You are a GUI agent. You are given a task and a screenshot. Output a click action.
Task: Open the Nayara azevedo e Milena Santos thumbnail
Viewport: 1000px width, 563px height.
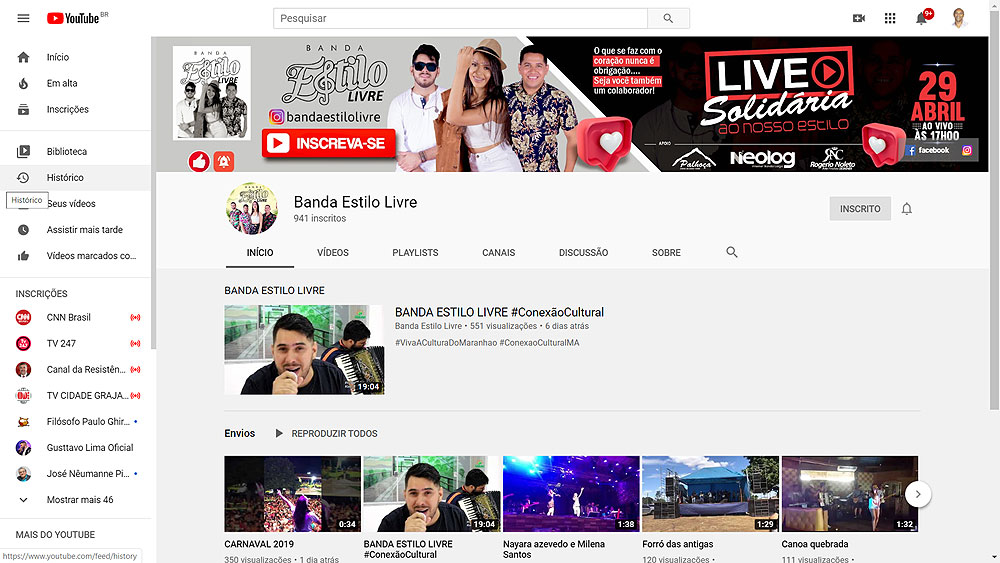pyautogui.click(x=571, y=494)
